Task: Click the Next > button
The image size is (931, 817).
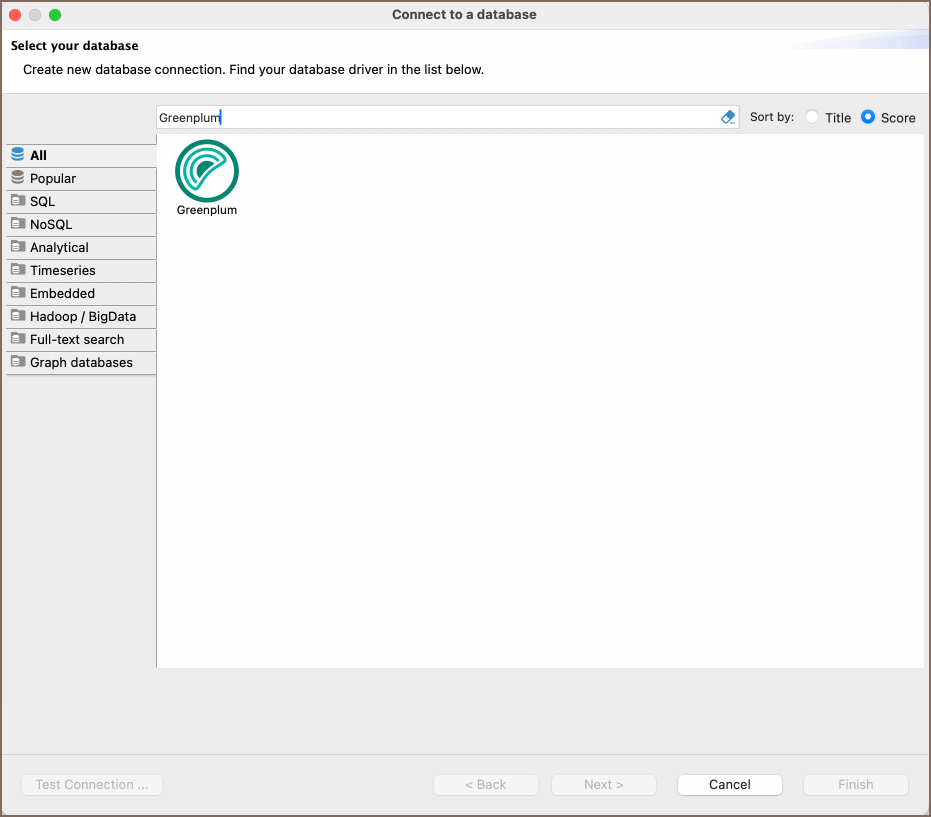Action: pyautogui.click(x=604, y=785)
